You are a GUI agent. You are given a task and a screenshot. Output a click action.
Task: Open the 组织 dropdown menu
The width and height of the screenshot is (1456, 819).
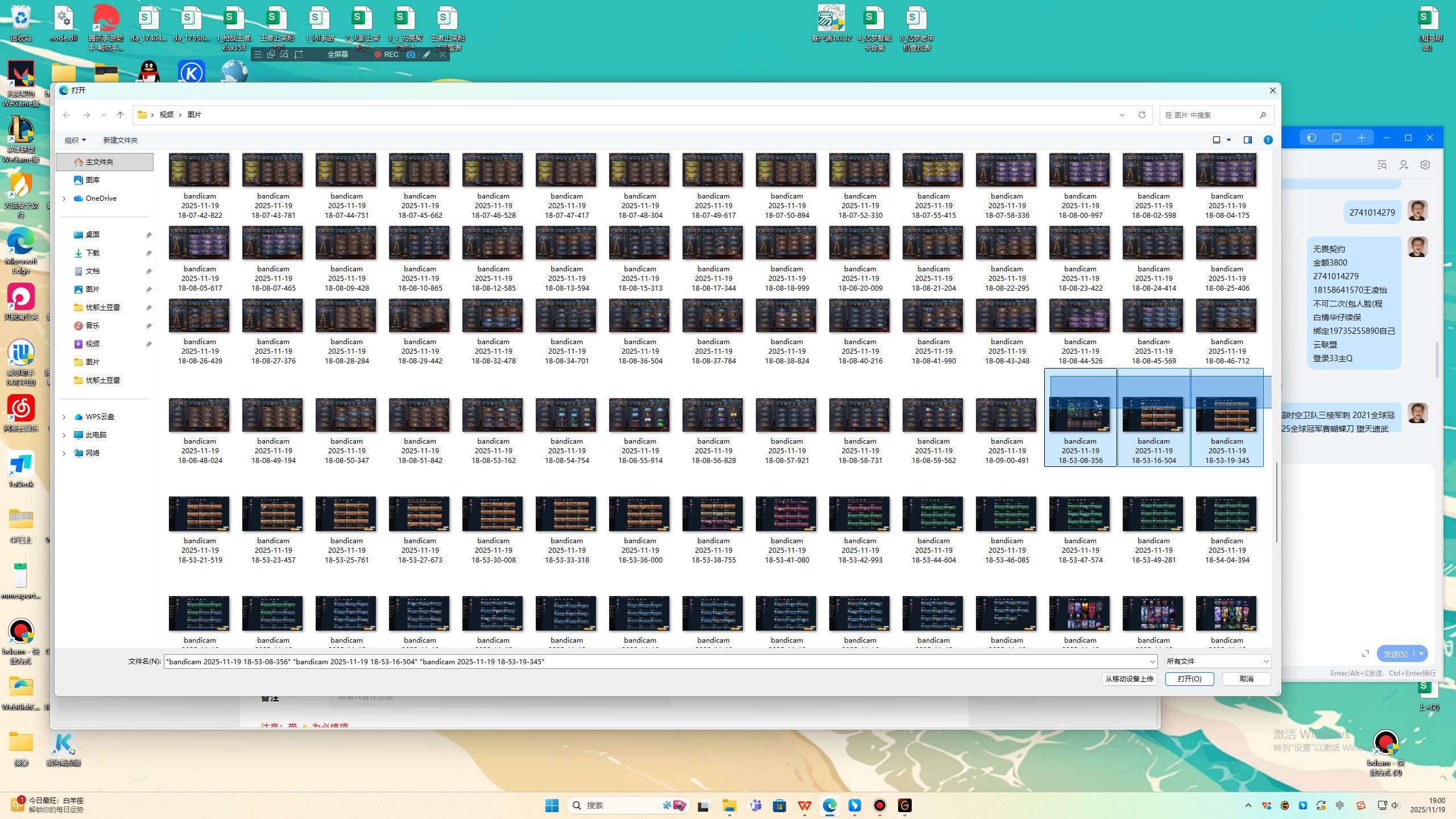click(x=75, y=140)
